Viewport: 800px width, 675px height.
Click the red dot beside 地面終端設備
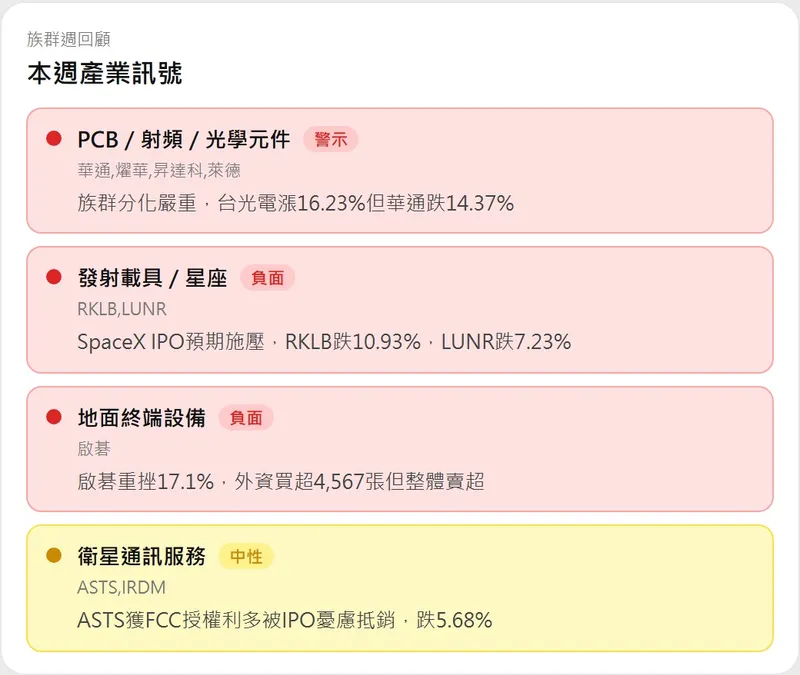[x=54, y=416]
